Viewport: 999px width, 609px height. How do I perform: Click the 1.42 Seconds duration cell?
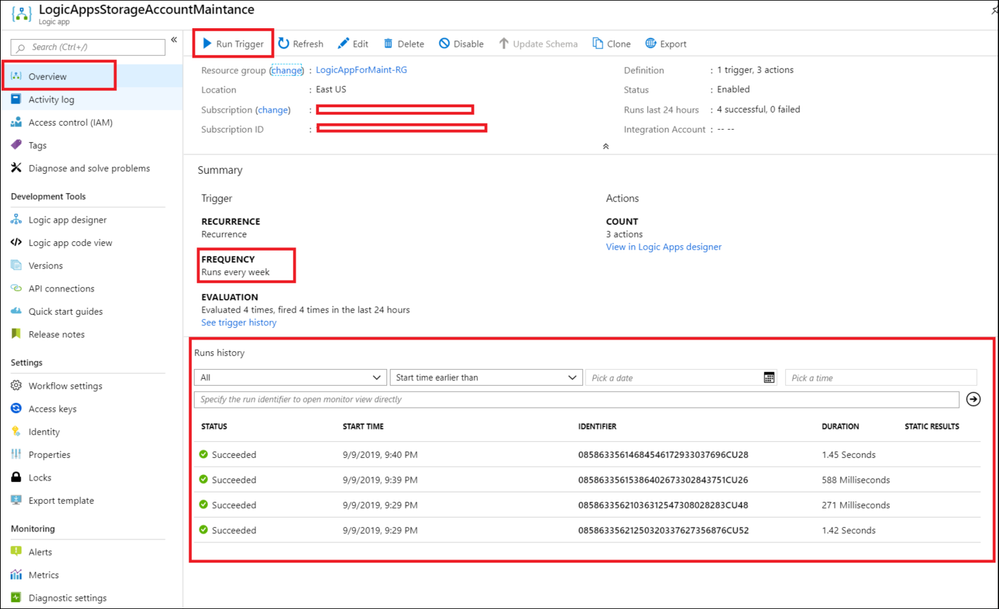pos(849,531)
